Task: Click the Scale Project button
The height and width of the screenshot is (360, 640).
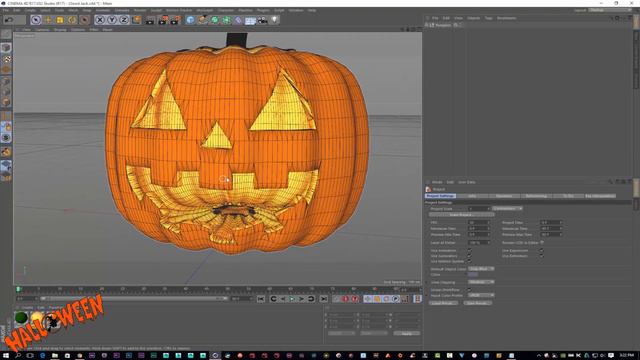Action: pos(461,215)
